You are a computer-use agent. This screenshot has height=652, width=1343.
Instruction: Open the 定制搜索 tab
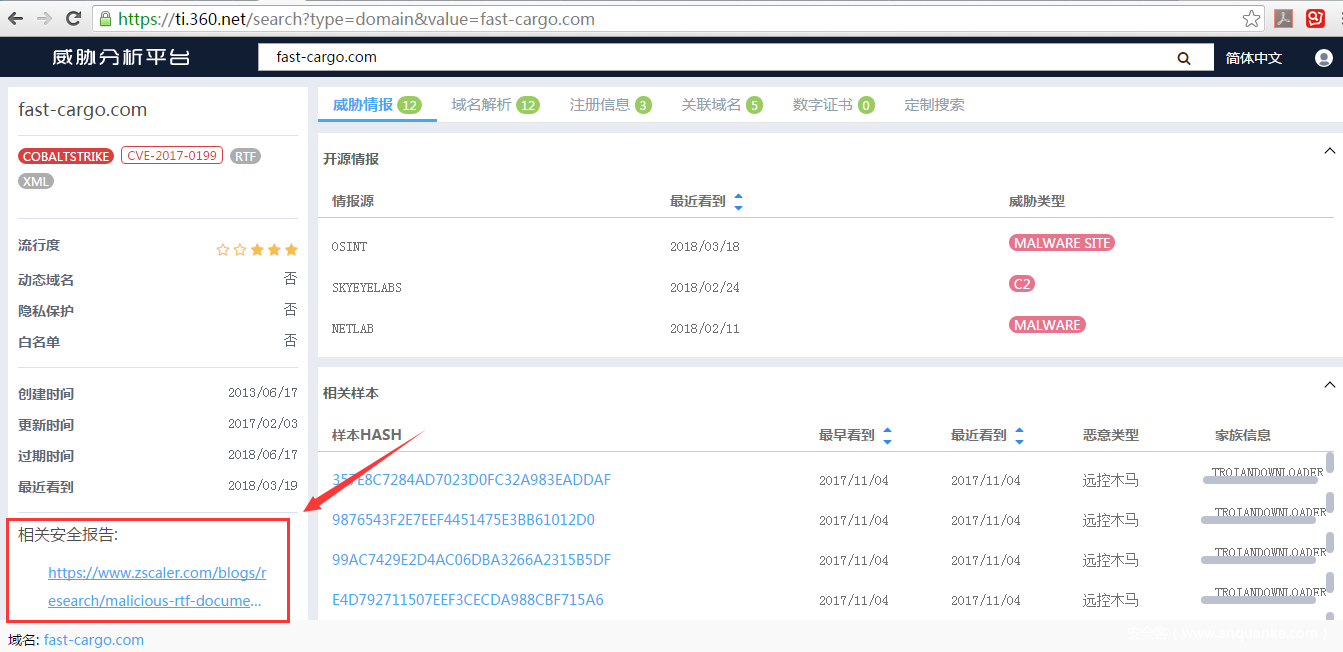point(934,105)
